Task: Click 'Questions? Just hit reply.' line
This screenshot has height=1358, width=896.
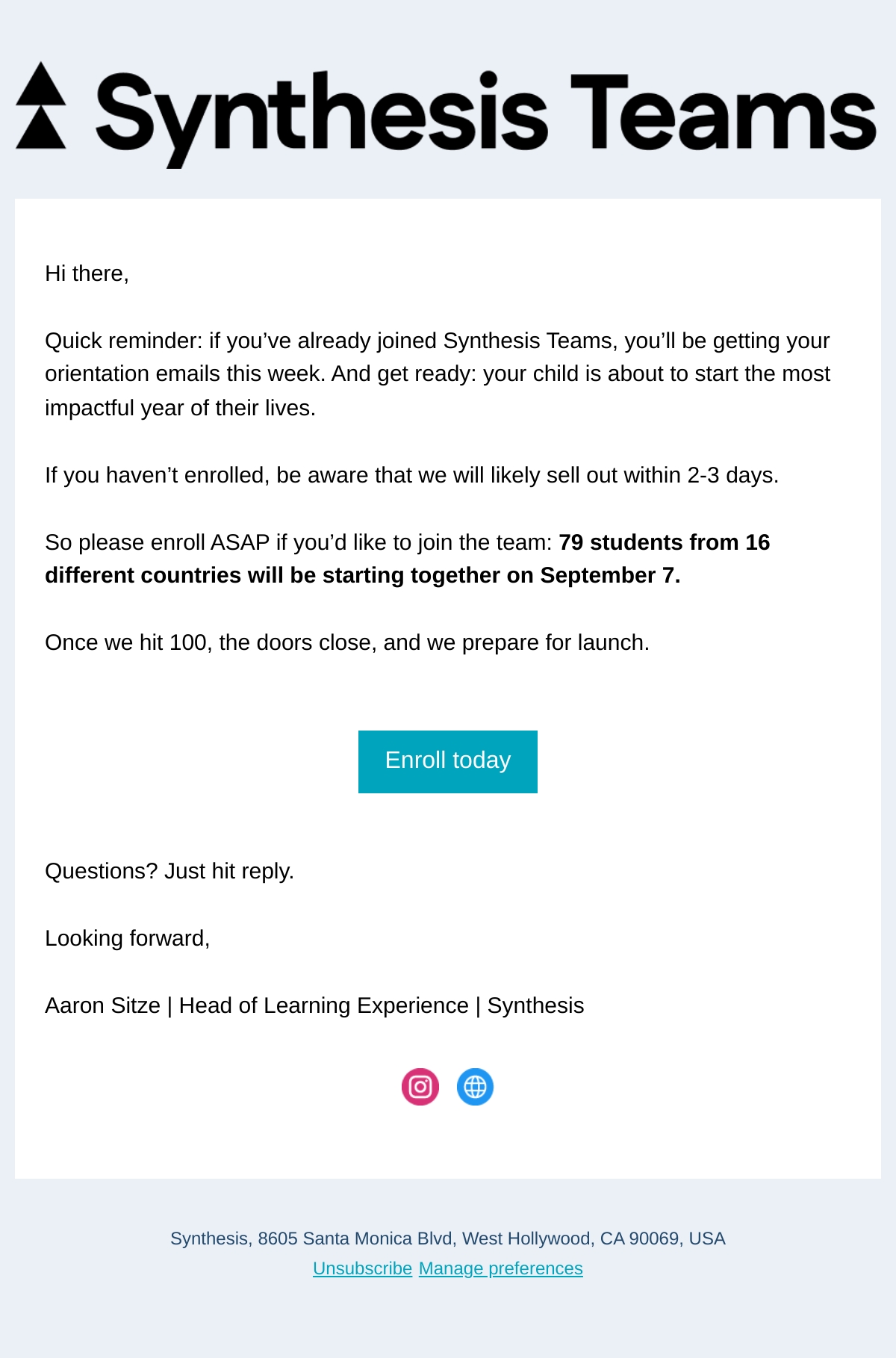Action: pyautogui.click(x=169, y=871)
